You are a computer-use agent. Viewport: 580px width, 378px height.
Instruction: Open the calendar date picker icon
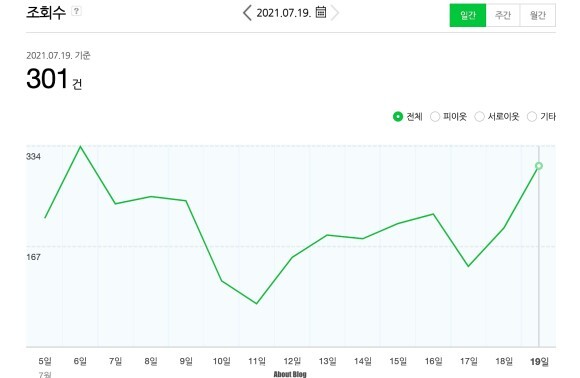[321, 12]
